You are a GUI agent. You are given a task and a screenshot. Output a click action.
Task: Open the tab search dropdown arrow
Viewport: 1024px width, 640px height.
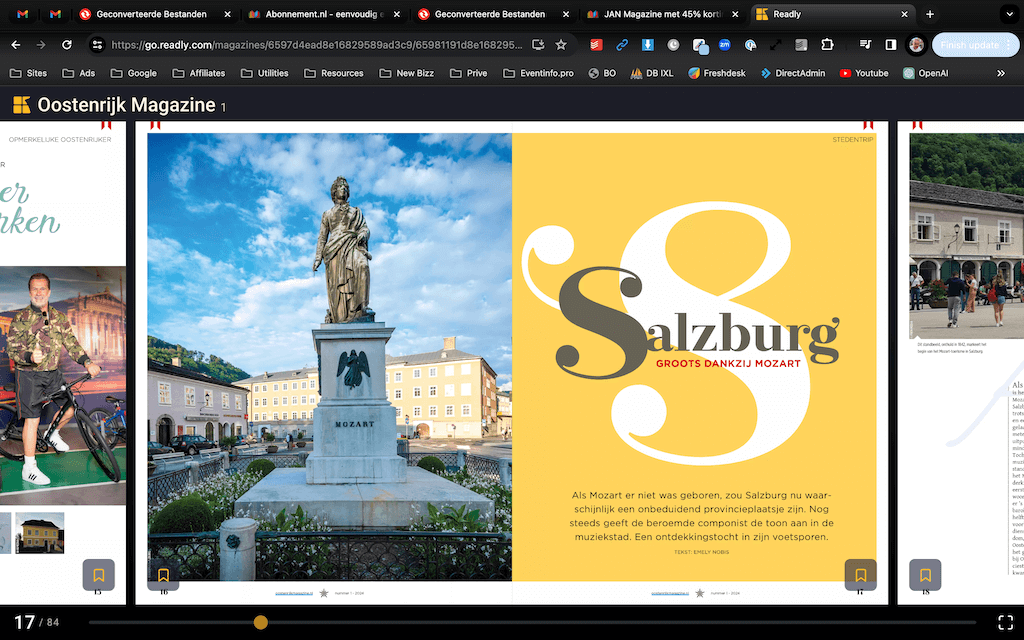pyautogui.click(x=1010, y=14)
